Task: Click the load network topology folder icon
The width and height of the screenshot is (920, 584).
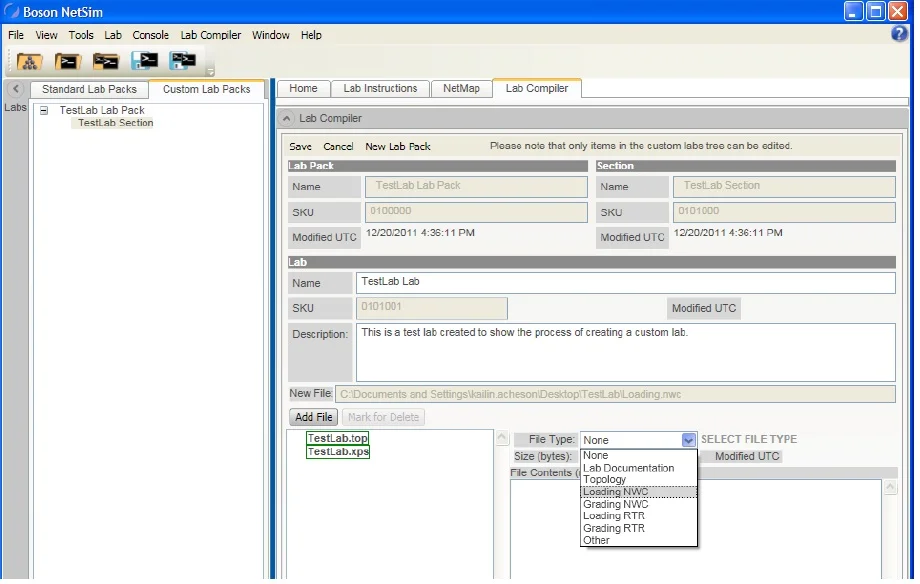Action: pyautogui.click(x=29, y=61)
